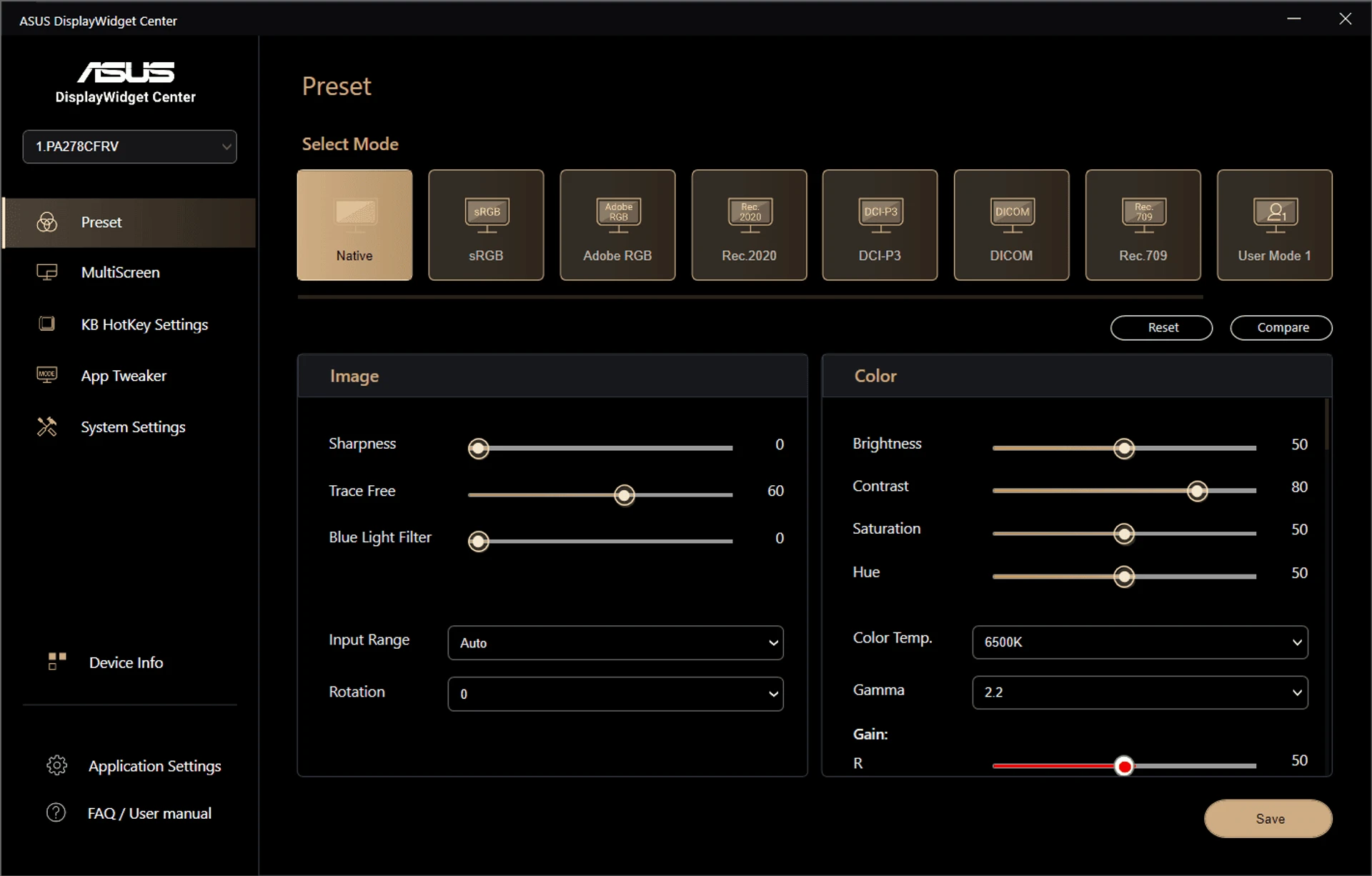This screenshot has height=876, width=1372.
Task: Click the Compare button
Action: point(1281,327)
